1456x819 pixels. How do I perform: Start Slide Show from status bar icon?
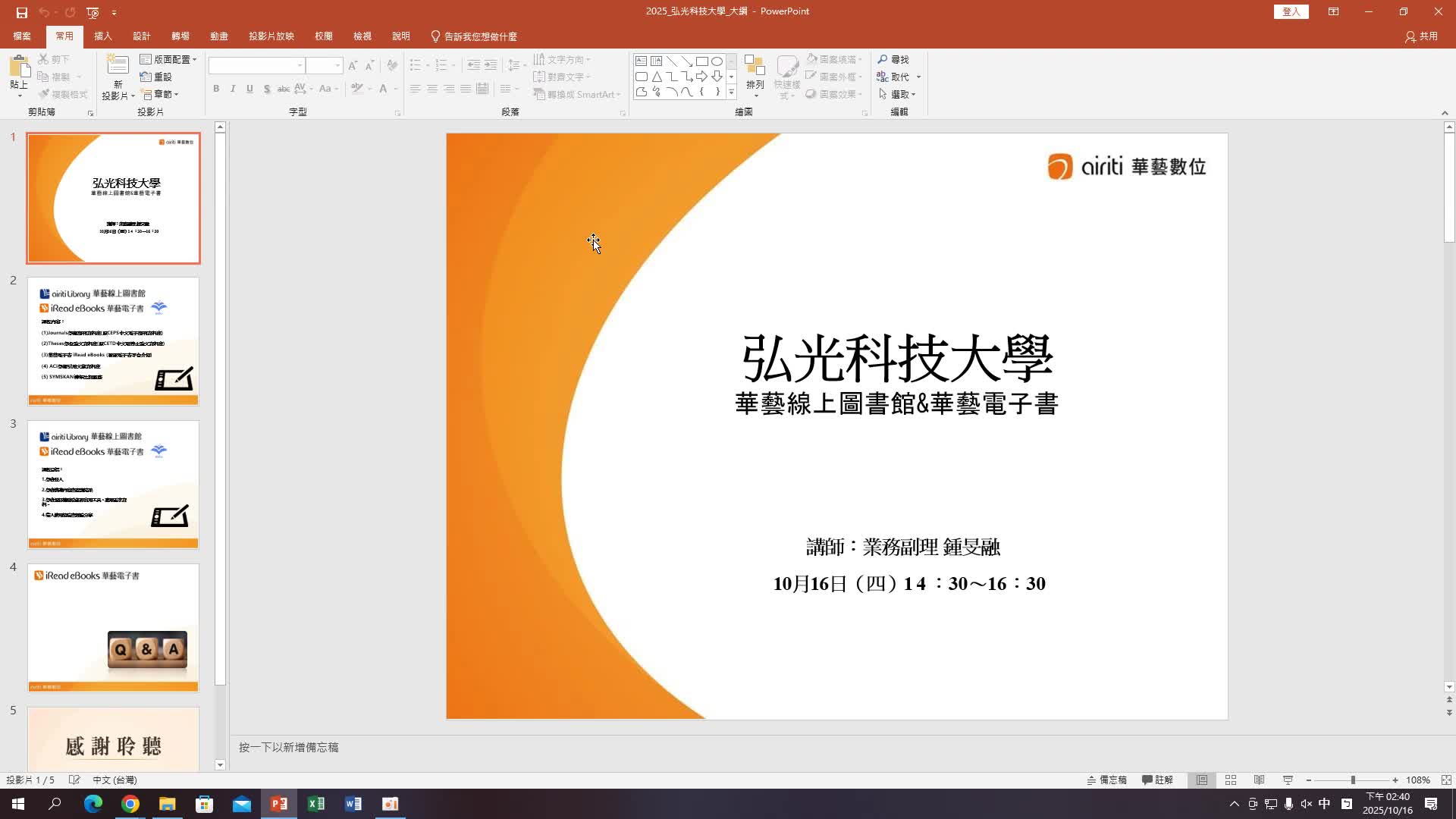1288,780
